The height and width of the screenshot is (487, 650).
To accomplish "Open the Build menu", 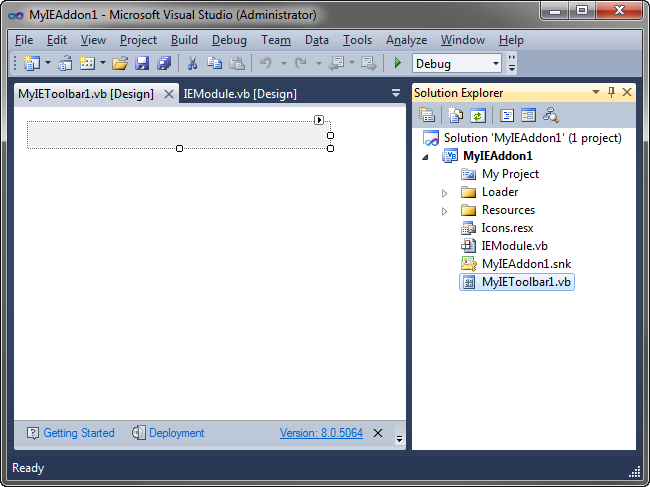I will [x=184, y=40].
